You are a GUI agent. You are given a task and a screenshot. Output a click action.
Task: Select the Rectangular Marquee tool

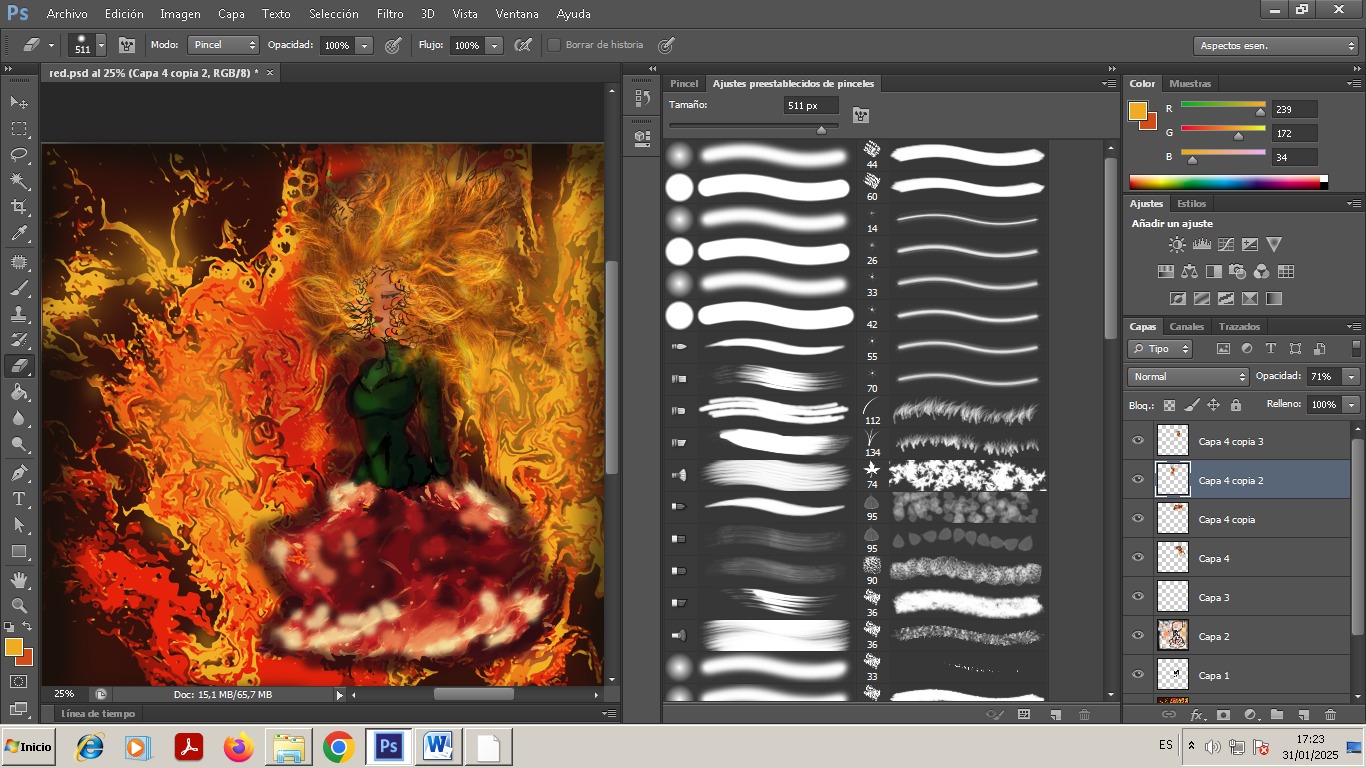click(19, 129)
